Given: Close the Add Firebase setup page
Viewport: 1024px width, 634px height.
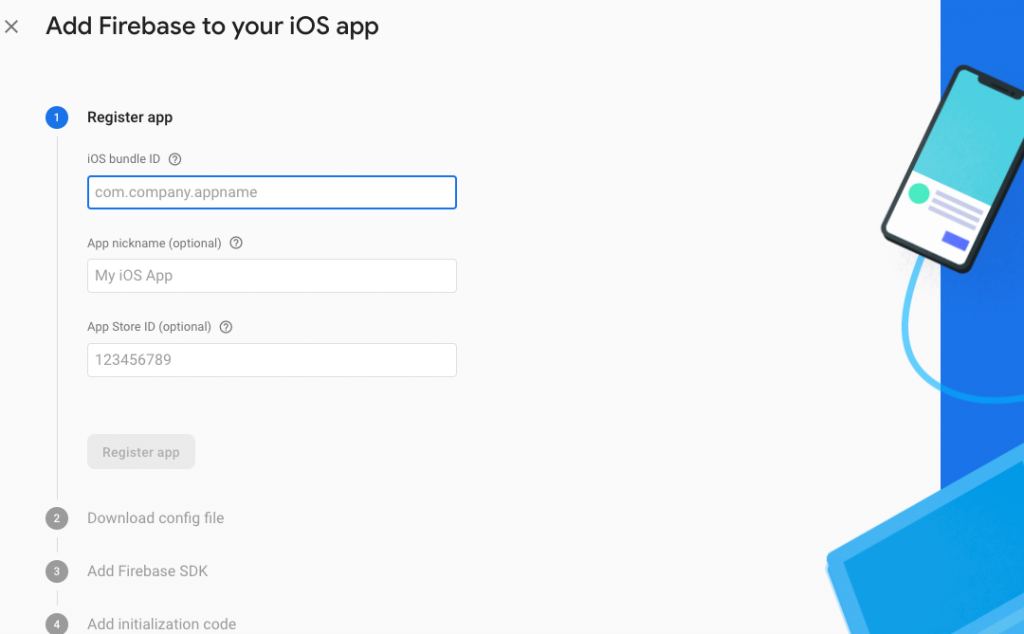Looking at the screenshot, I should pos(12,27).
